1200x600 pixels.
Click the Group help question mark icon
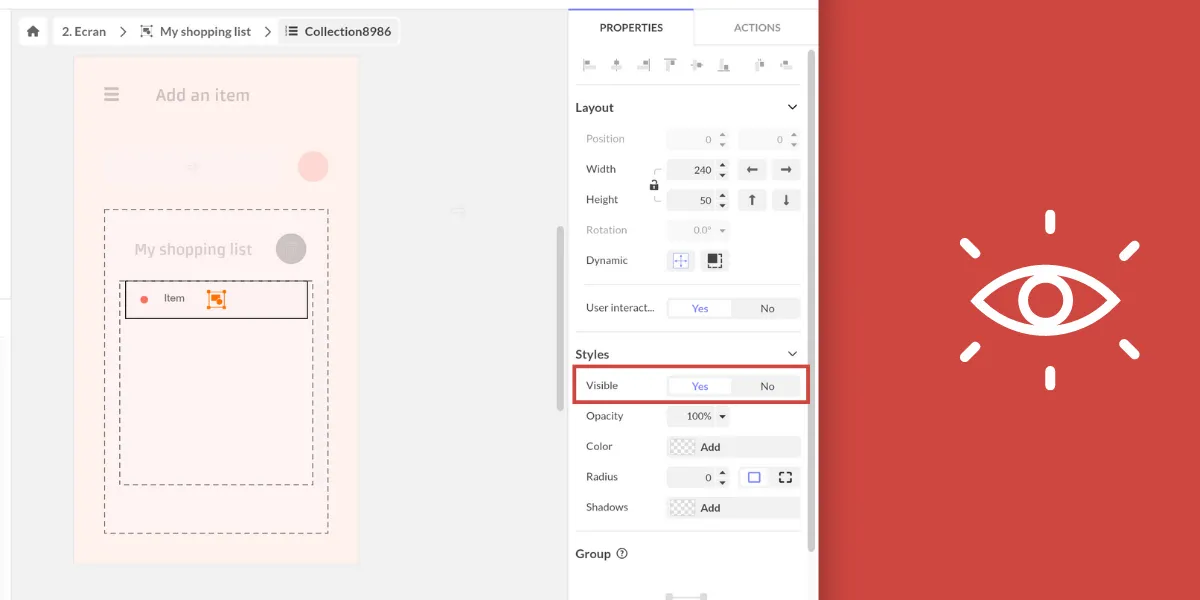(x=622, y=554)
